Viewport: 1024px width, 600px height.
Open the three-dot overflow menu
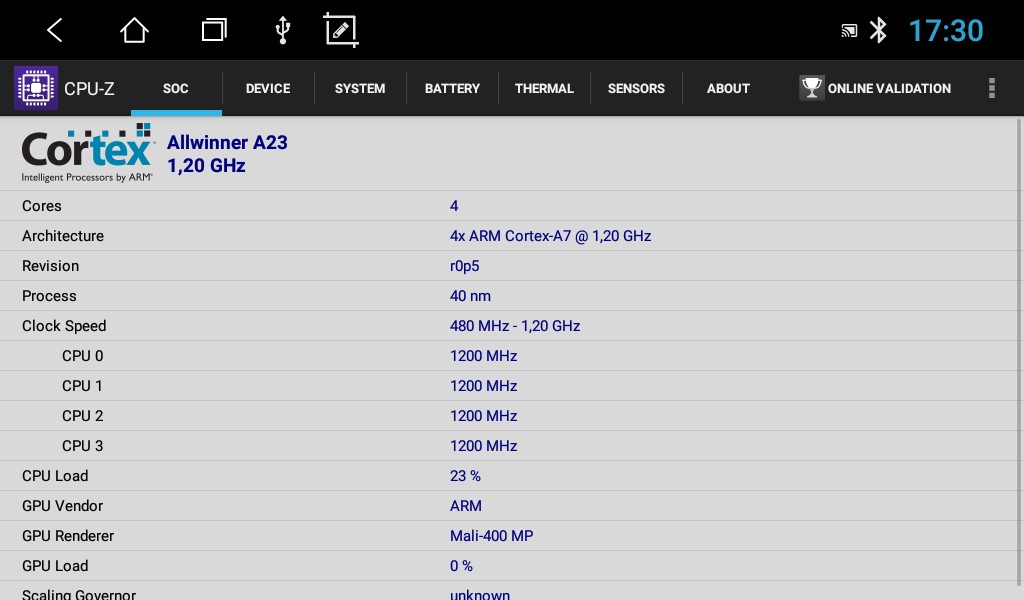(x=991, y=88)
